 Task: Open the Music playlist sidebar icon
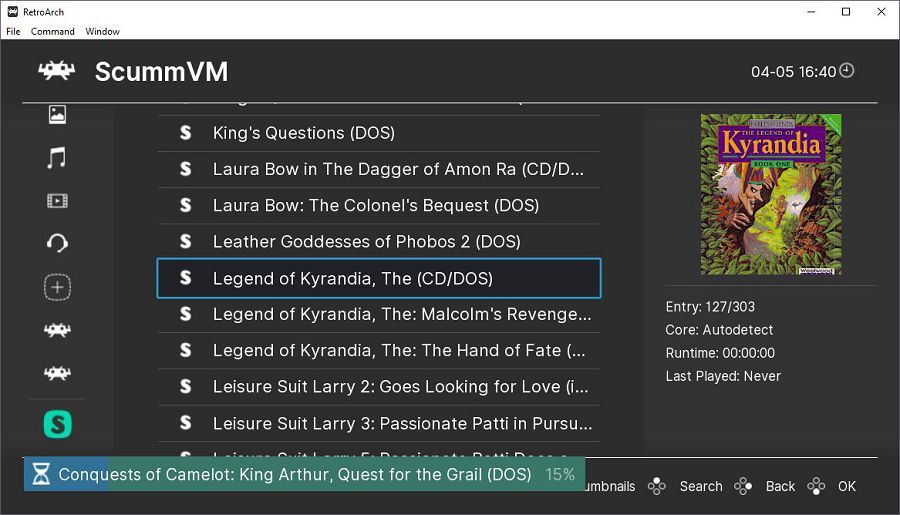[x=57, y=157]
